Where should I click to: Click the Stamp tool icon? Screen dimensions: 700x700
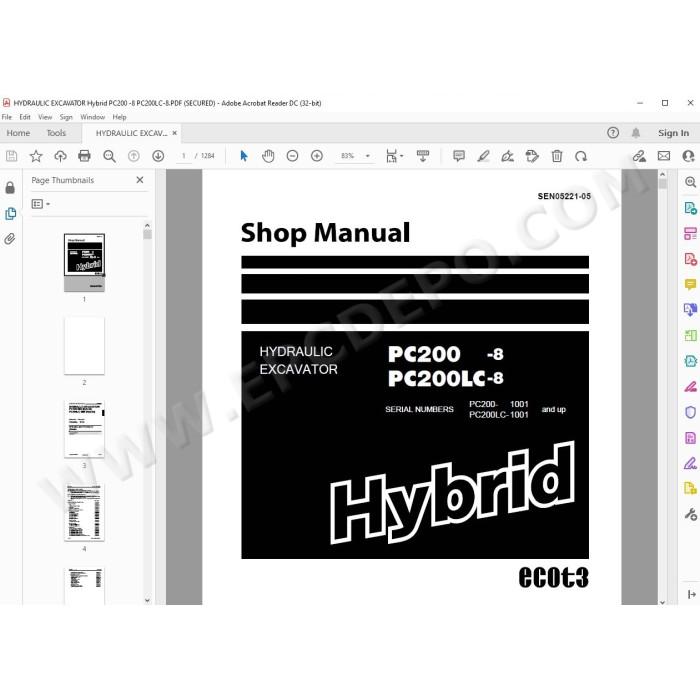pyautogui.click(x=532, y=156)
